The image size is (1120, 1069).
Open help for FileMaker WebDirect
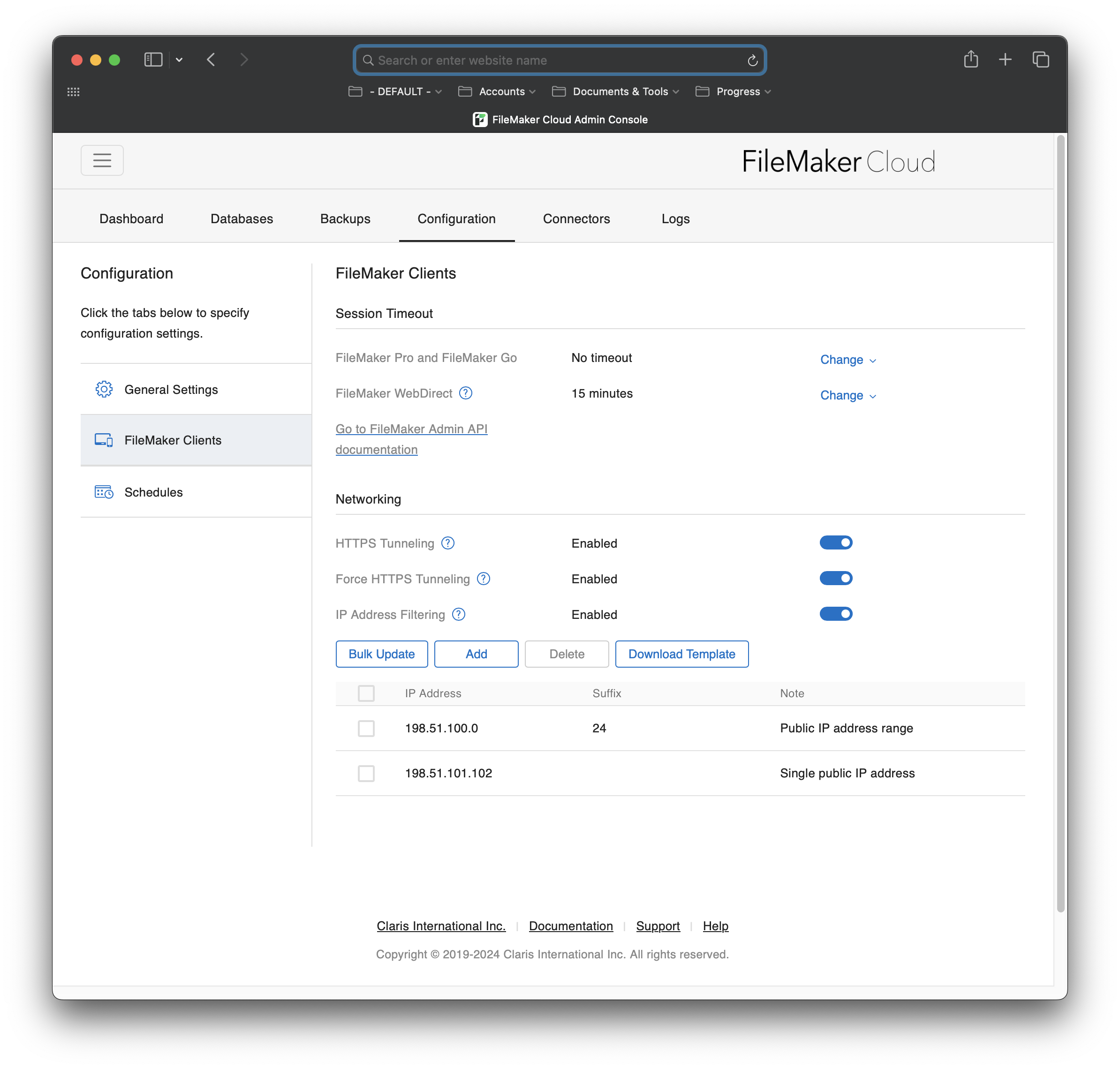click(466, 393)
